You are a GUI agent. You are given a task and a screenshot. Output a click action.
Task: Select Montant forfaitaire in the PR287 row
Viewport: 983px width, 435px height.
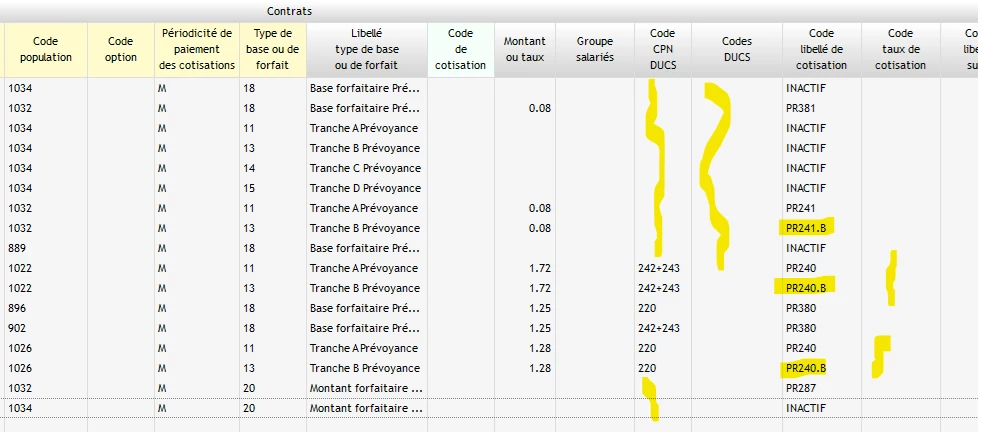(x=366, y=388)
